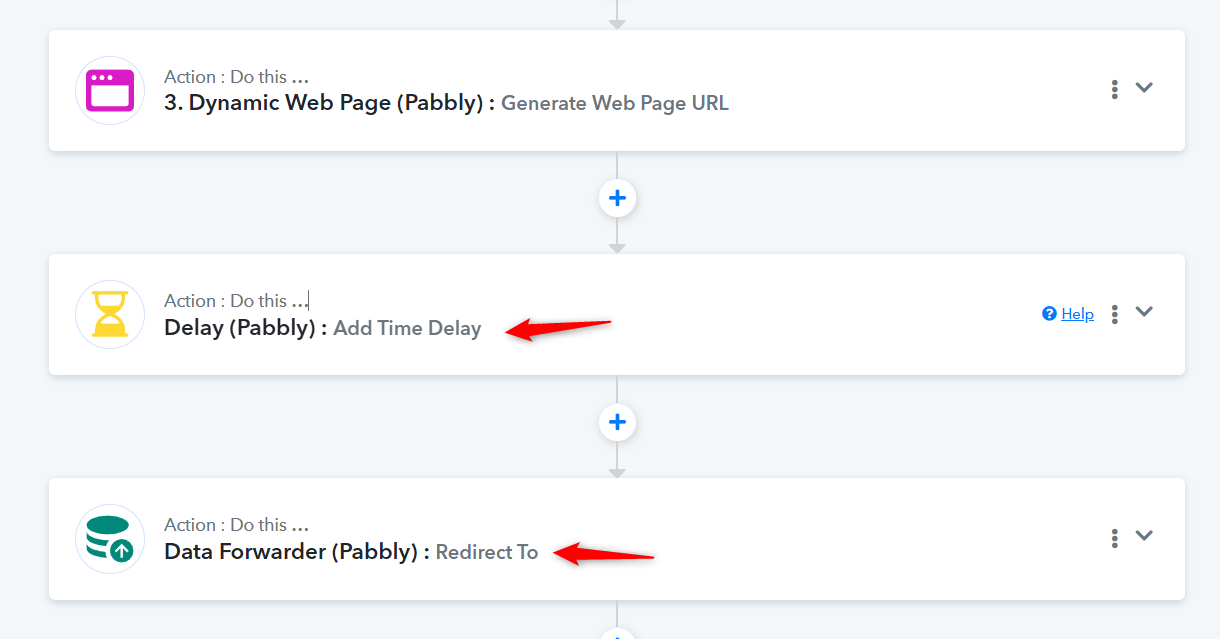Open three-dot options menu on Delay step
Screen dimensions: 1220x639
(1114, 313)
